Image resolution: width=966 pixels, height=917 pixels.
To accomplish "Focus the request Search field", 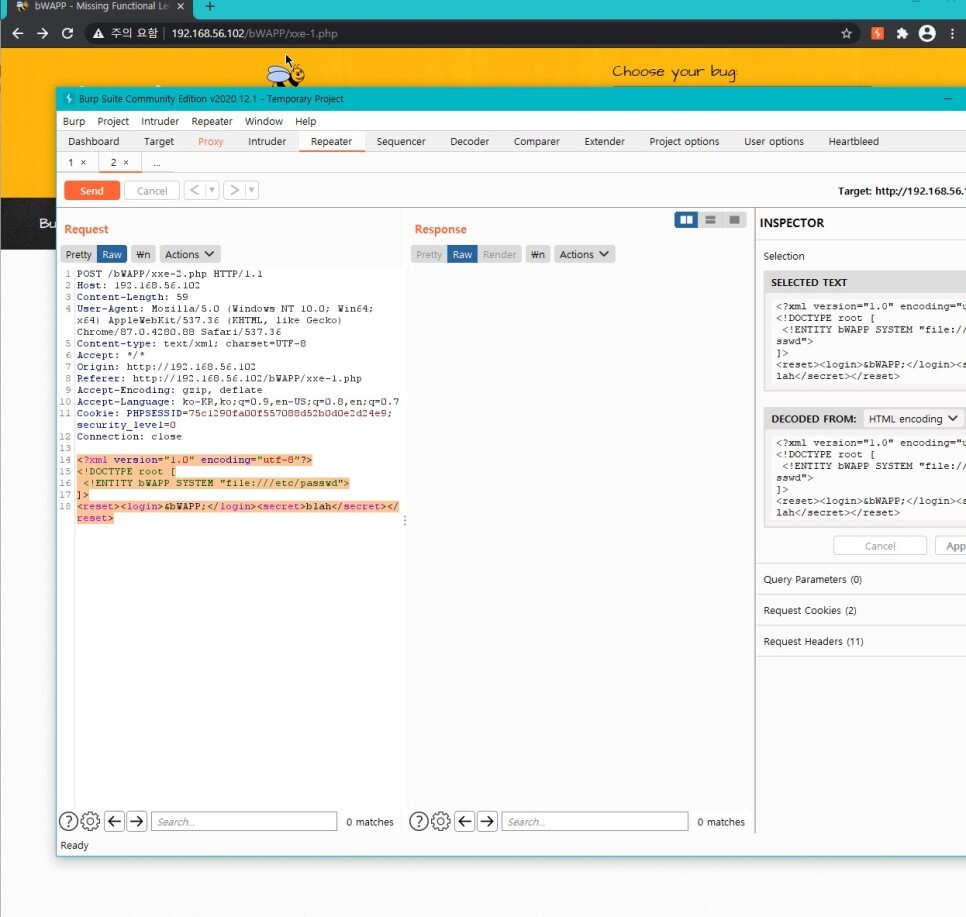I will point(244,821).
